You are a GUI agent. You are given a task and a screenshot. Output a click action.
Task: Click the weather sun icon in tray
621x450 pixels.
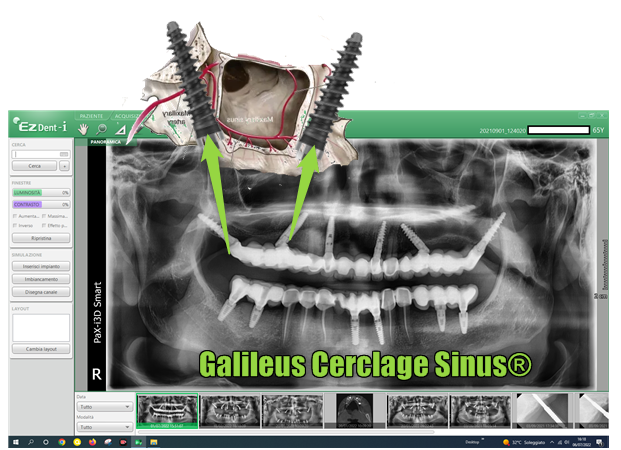point(506,442)
